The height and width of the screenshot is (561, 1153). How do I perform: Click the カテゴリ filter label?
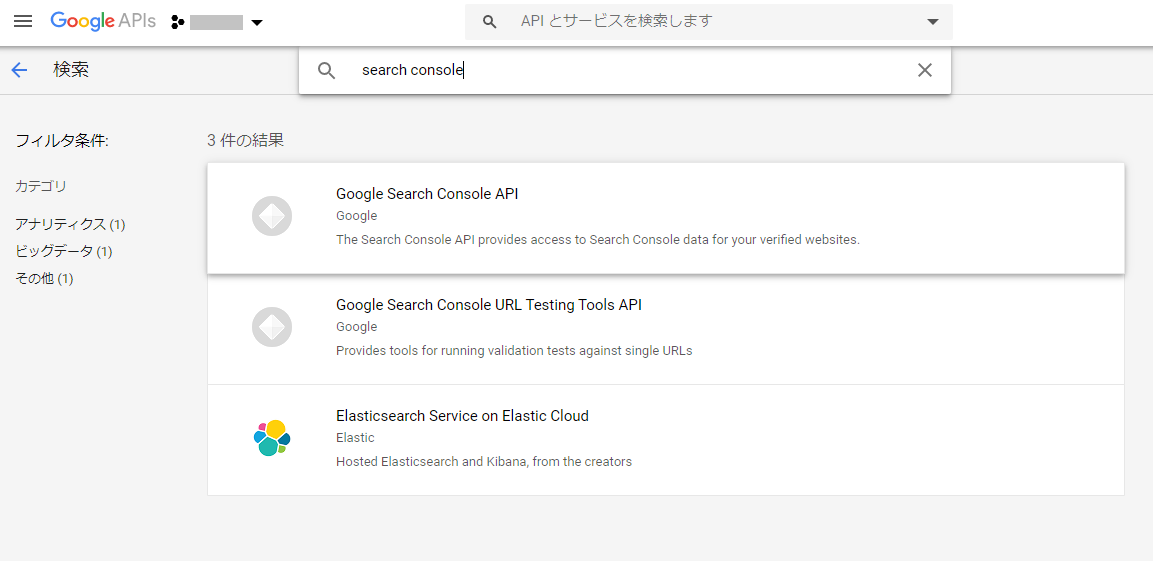coord(41,186)
